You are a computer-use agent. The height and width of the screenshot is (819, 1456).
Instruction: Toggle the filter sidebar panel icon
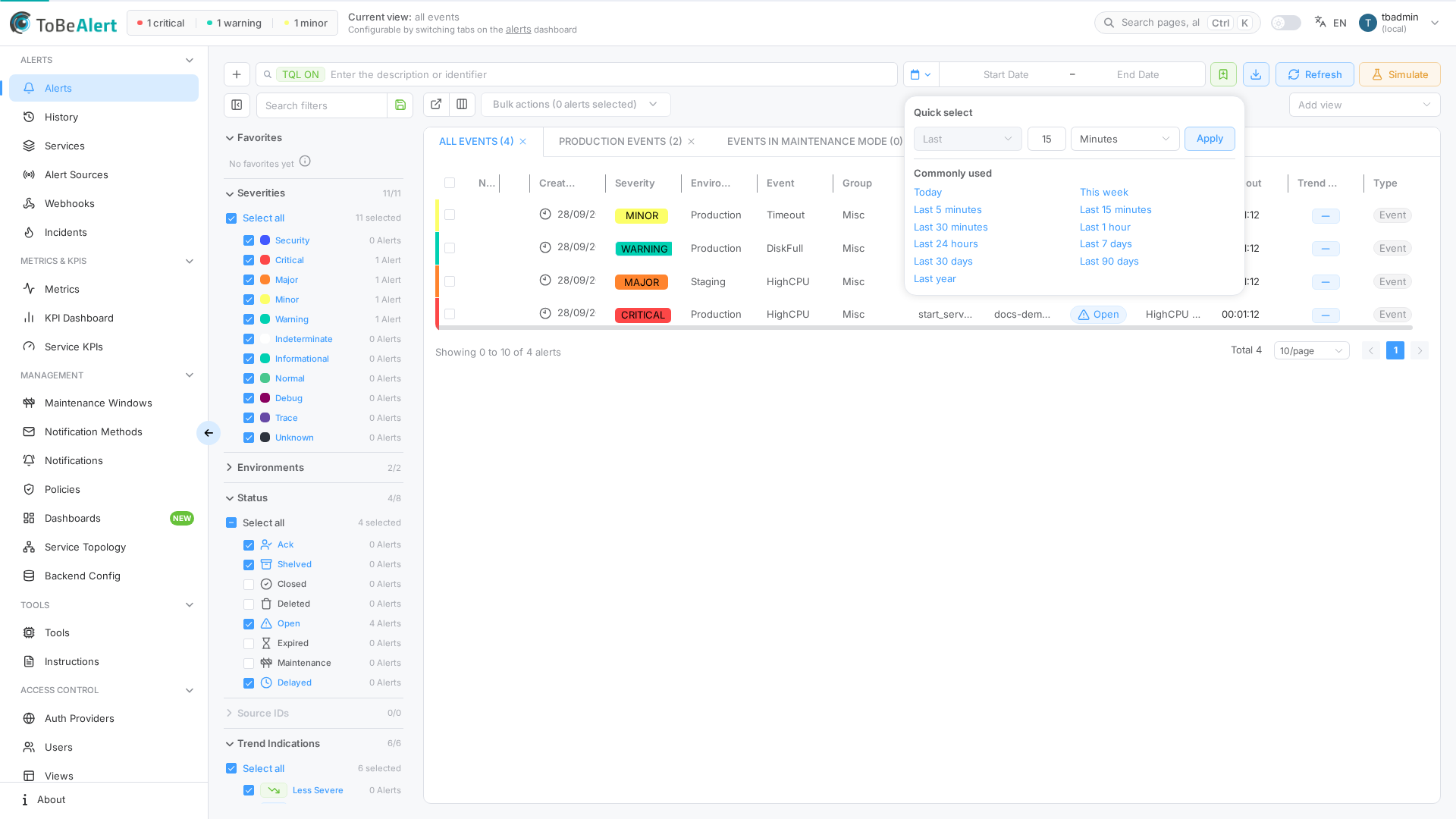pos(237,105)
